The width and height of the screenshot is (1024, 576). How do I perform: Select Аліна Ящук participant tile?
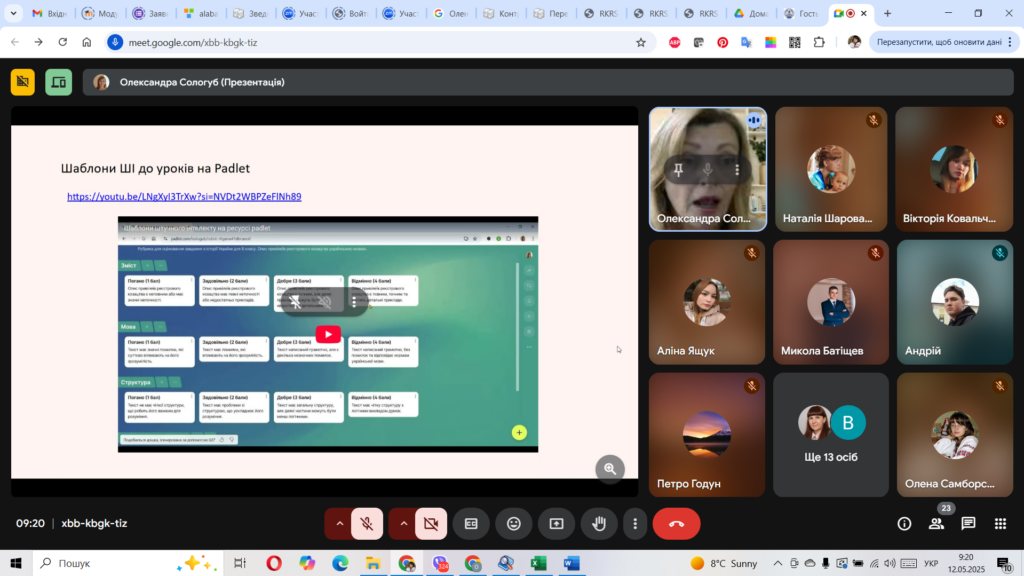coord(707,302)
